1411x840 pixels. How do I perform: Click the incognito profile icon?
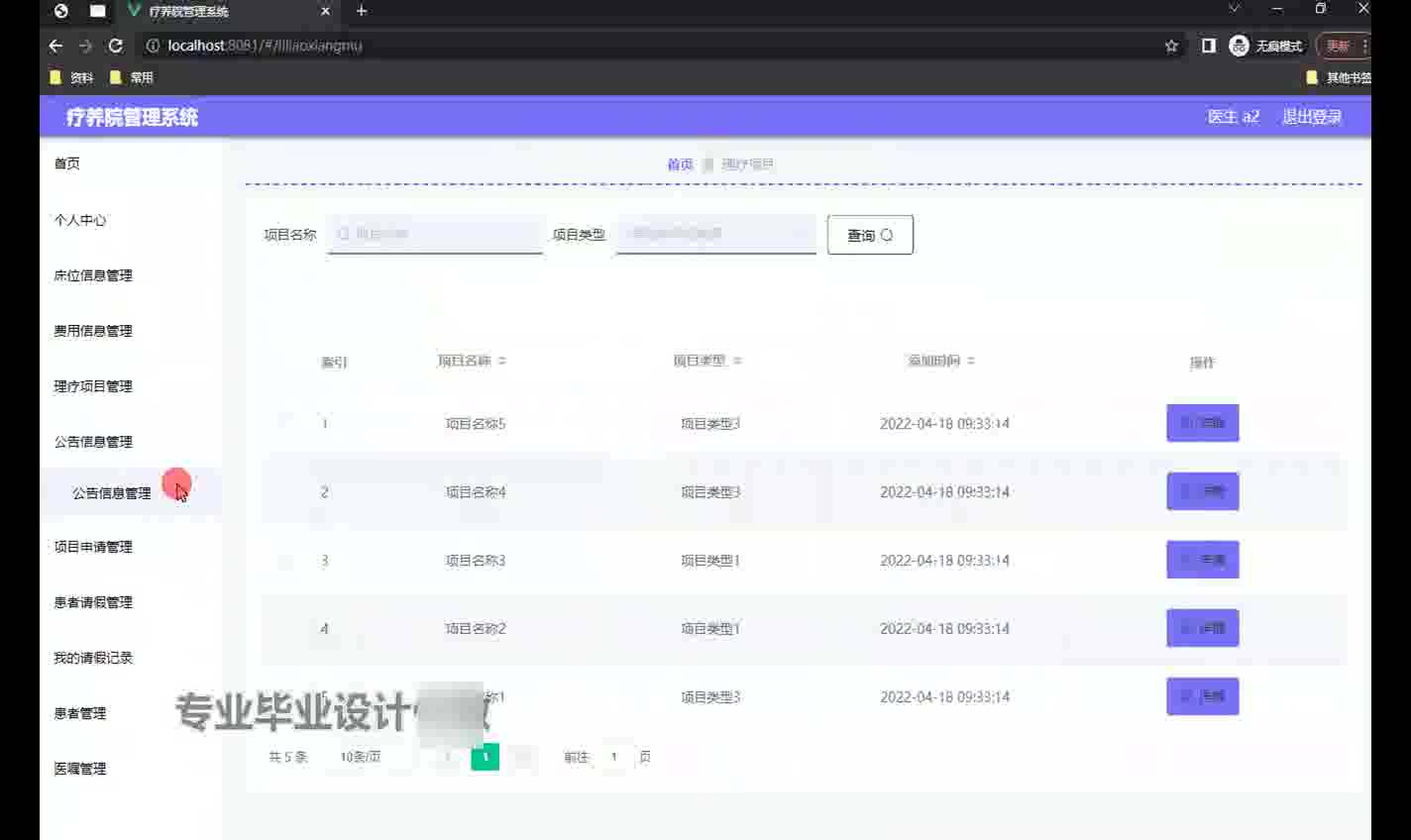click(x=1239, y=46)
